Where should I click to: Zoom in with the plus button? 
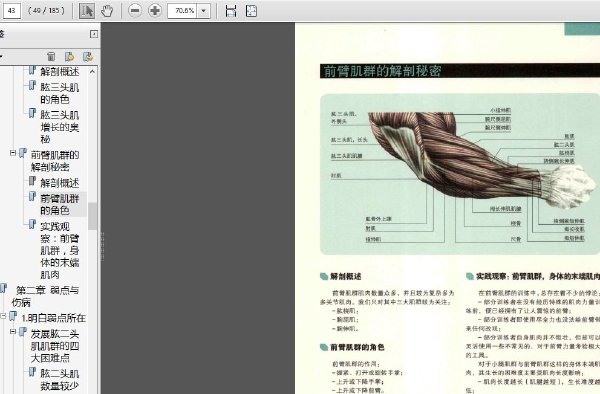[x=155, y=11]
